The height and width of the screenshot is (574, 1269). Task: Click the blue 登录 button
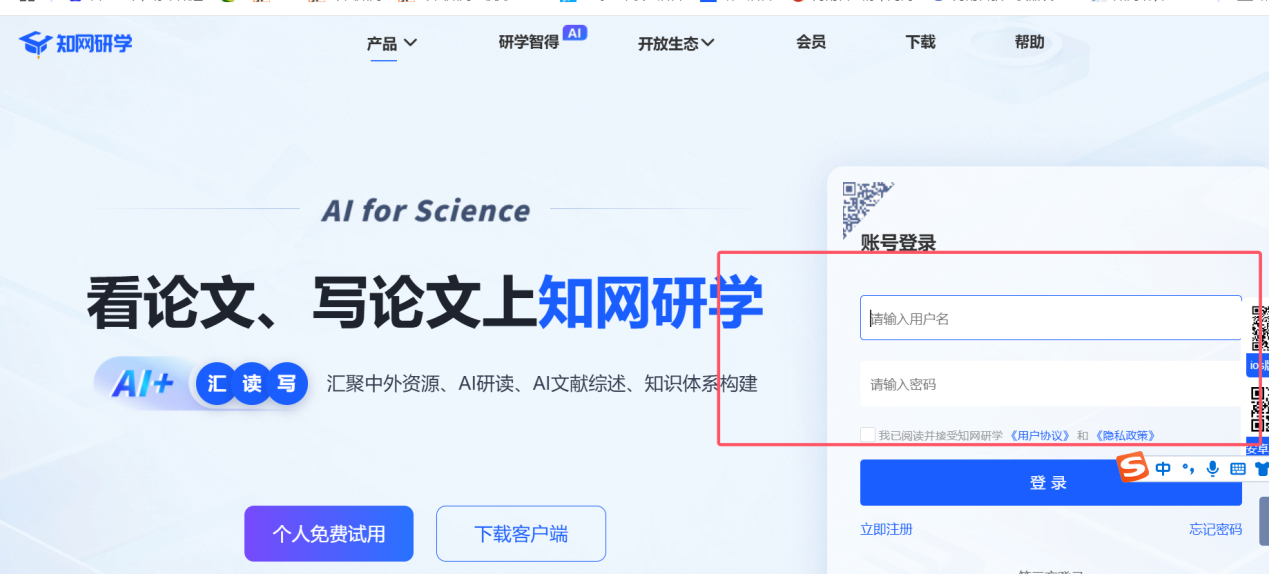point(1051,483)
